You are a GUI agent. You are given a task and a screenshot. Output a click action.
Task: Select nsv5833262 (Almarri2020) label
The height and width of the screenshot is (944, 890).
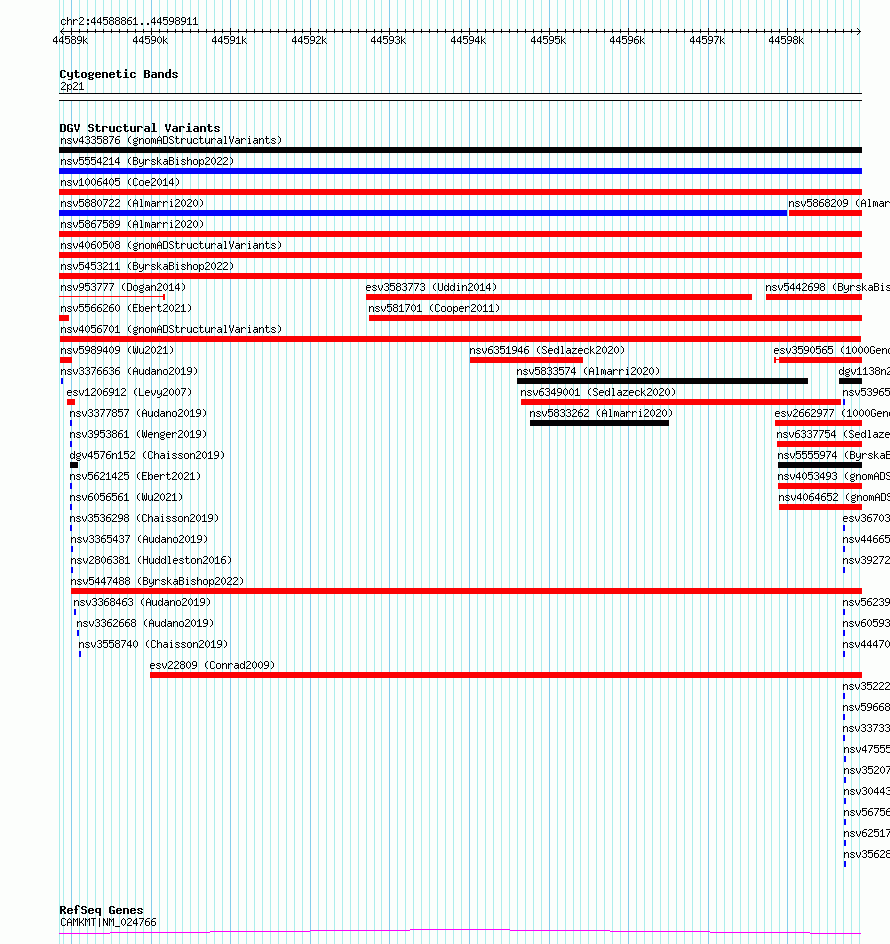coord(601,414)
